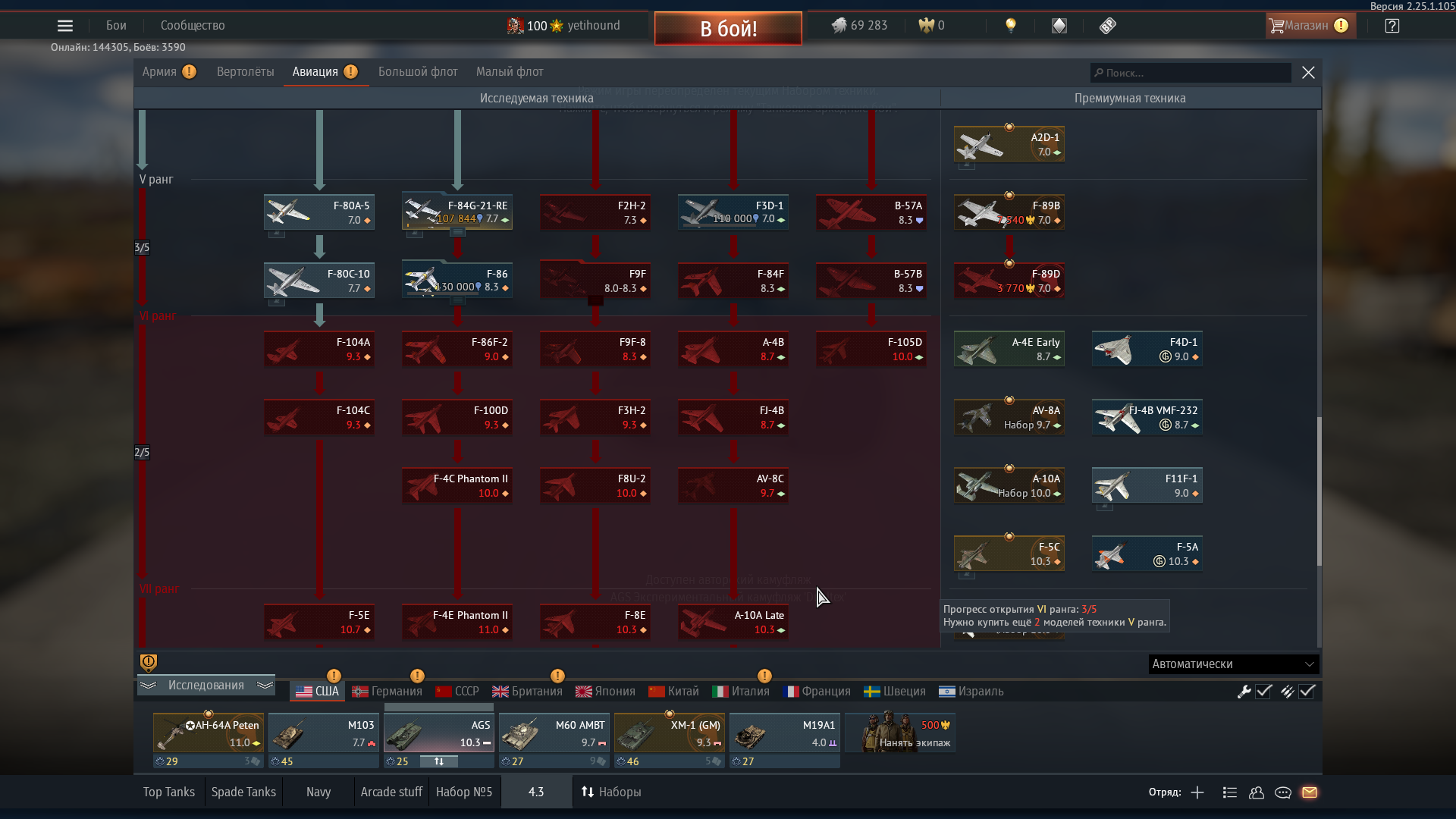
Task: Open the light bulb hints icon
Action: tap(1010, 26)
